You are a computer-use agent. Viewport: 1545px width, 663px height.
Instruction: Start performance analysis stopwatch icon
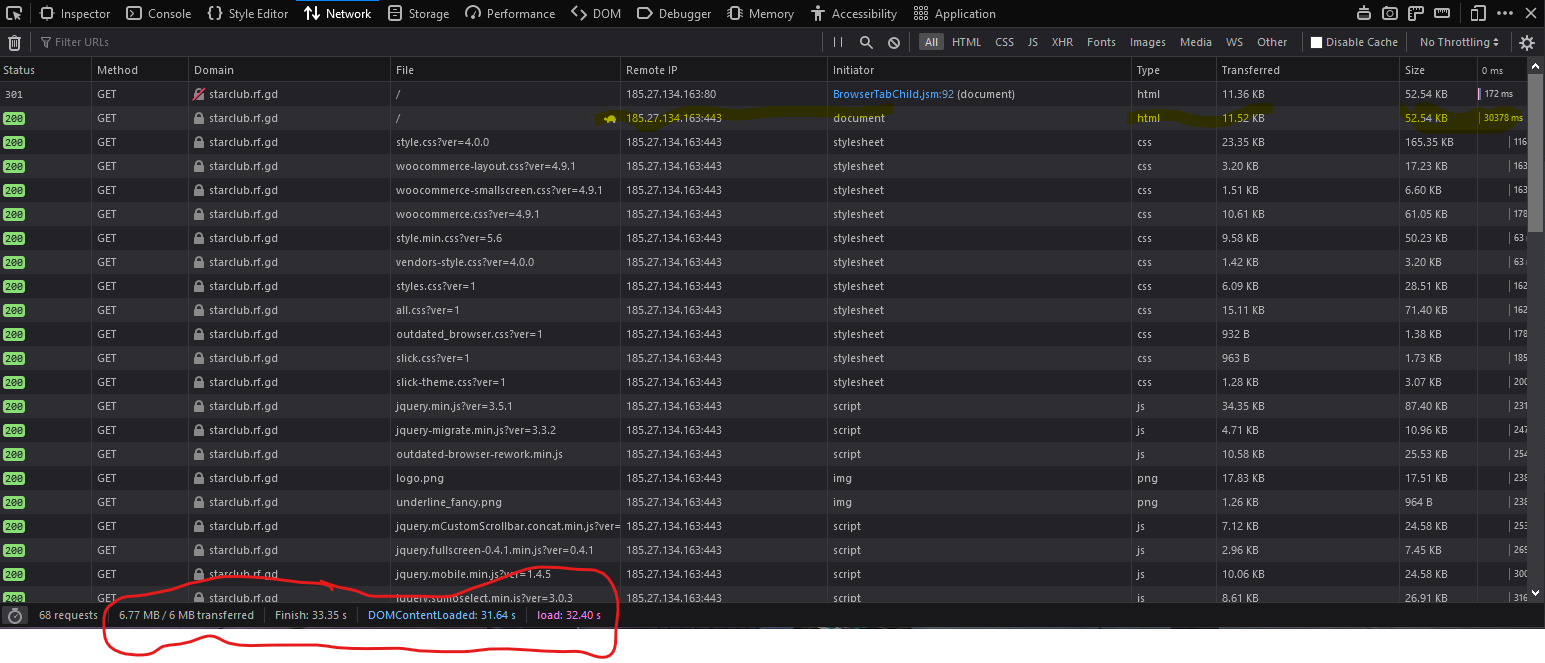point(14,615)
